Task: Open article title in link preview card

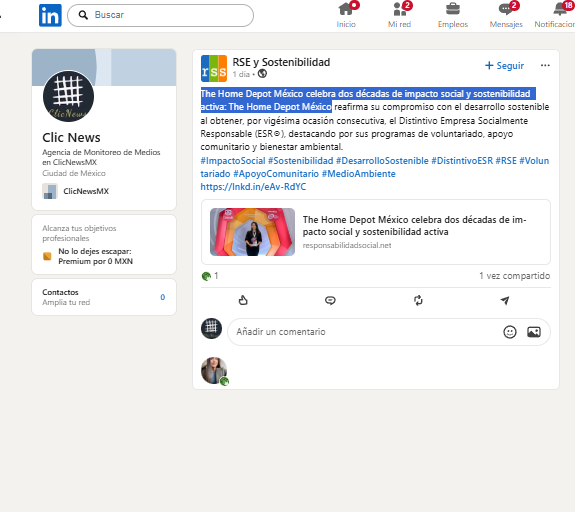Action: pyautogui.click(x=414, y=226)
